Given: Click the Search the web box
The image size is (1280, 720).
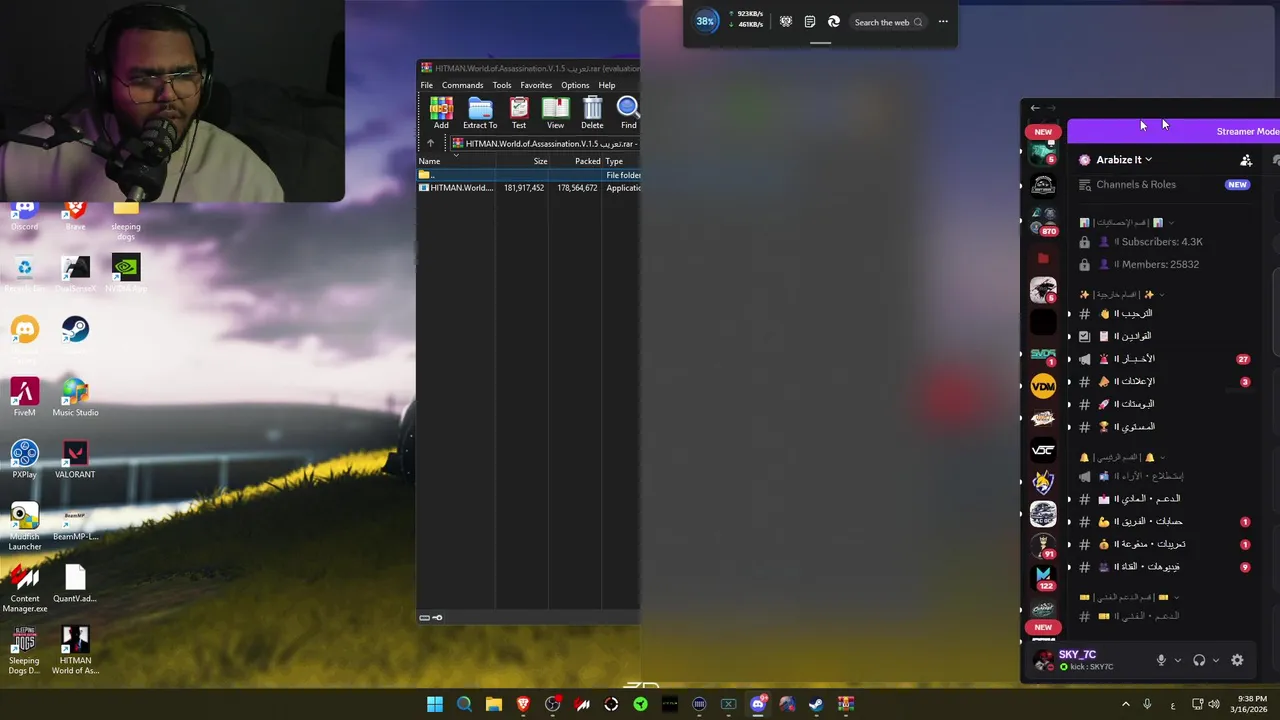Looking at the screenshot, I should click(x=888, y=22).
